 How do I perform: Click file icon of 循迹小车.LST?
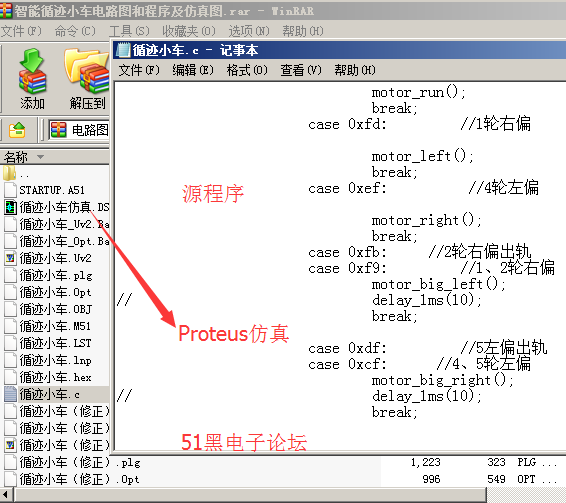[10, 343]
